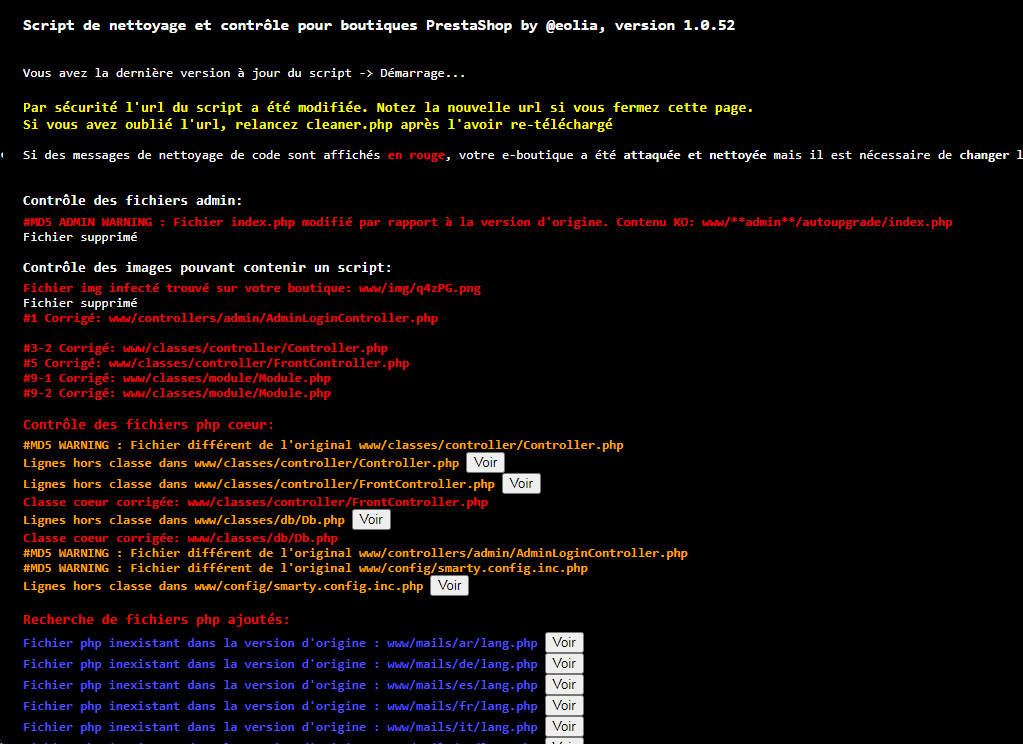View www/mails/it/lang.php with Voir button
The image size is (1023, 744).
point(564,726)
